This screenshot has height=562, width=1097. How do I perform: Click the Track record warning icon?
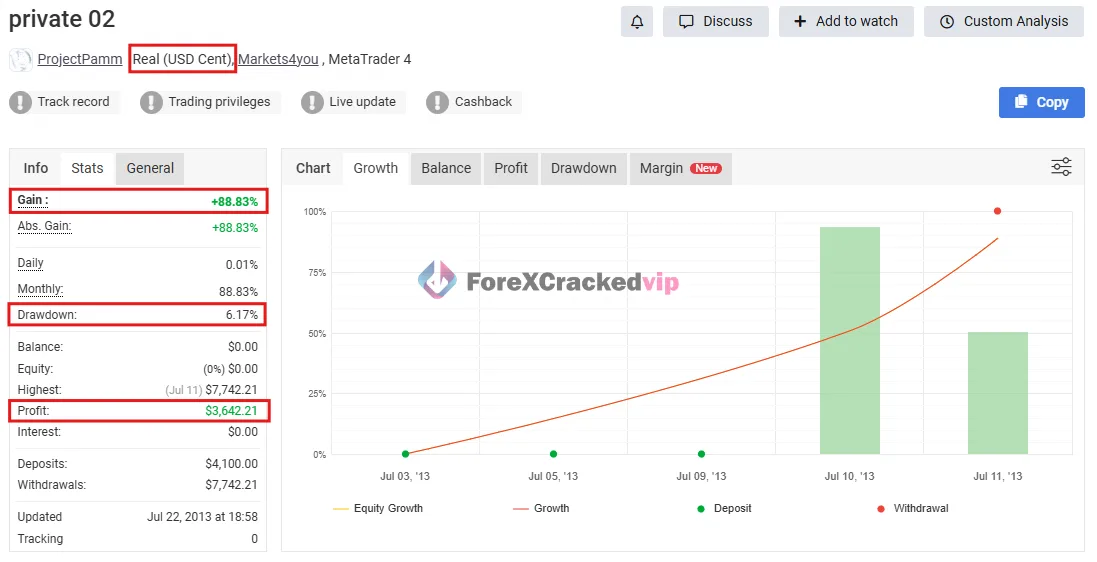tap(21, 102)
